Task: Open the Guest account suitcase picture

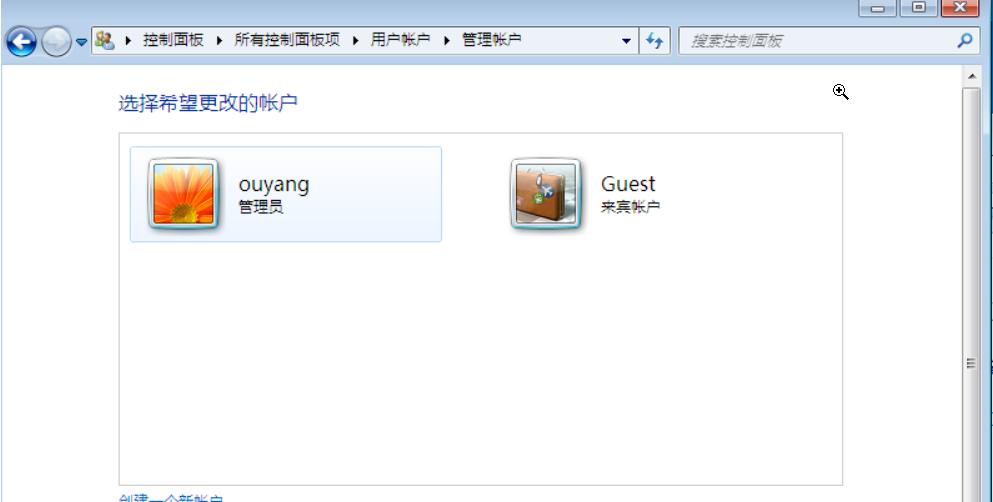Action: tap(546, 194)
